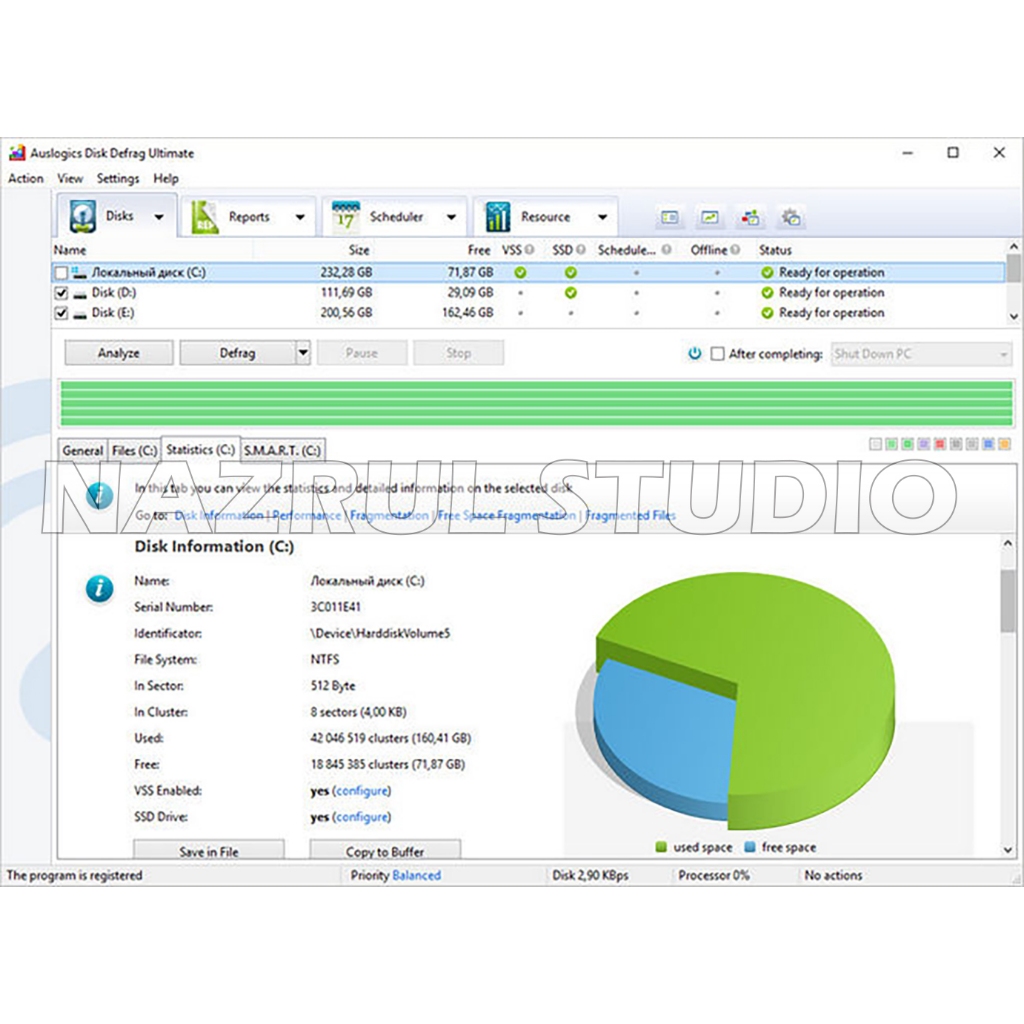Click the Analyze button
Image resolution: width=1024 pixels, height=1024 pixels.
(x=119, y=353)
